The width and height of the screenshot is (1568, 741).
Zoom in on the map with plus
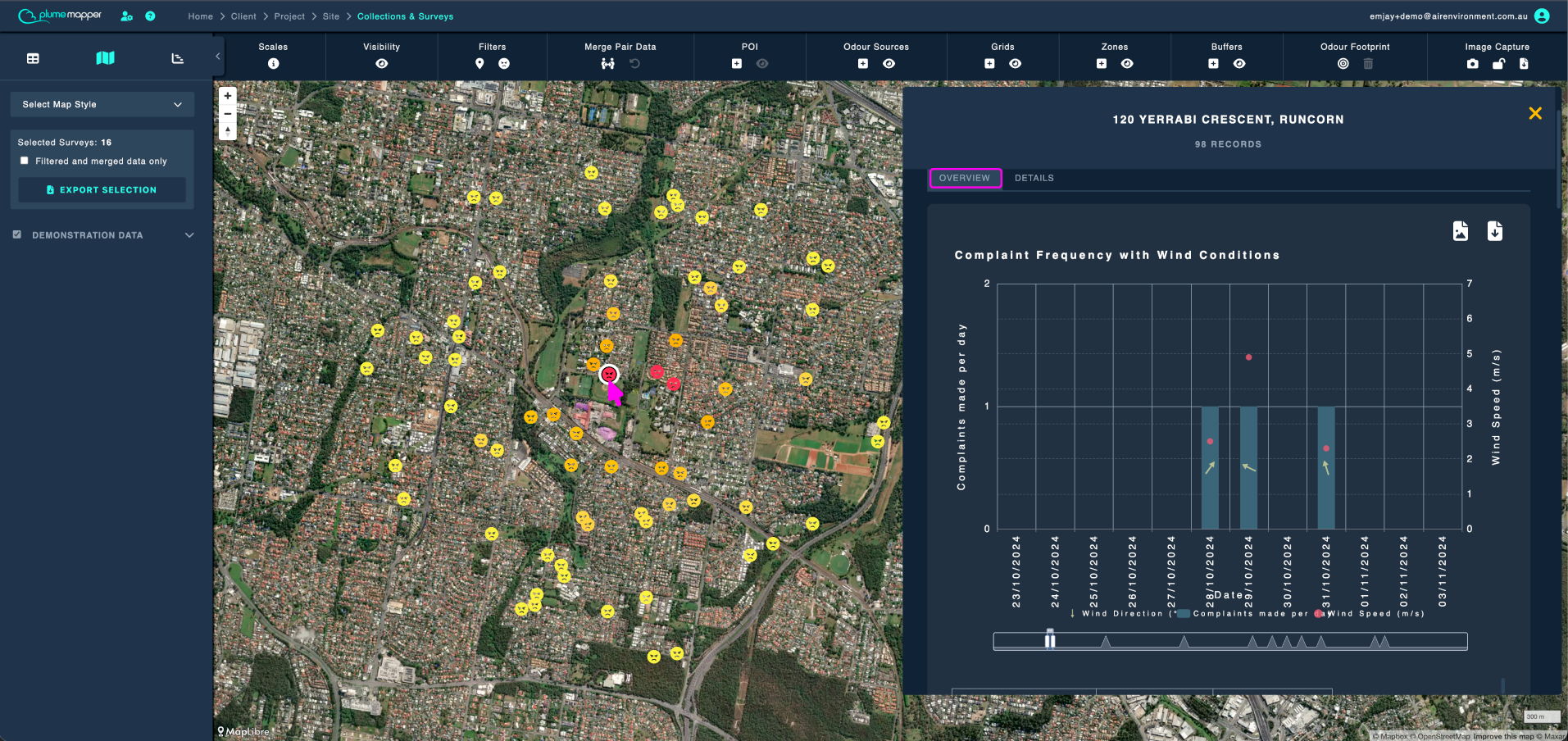pos(228,96)
